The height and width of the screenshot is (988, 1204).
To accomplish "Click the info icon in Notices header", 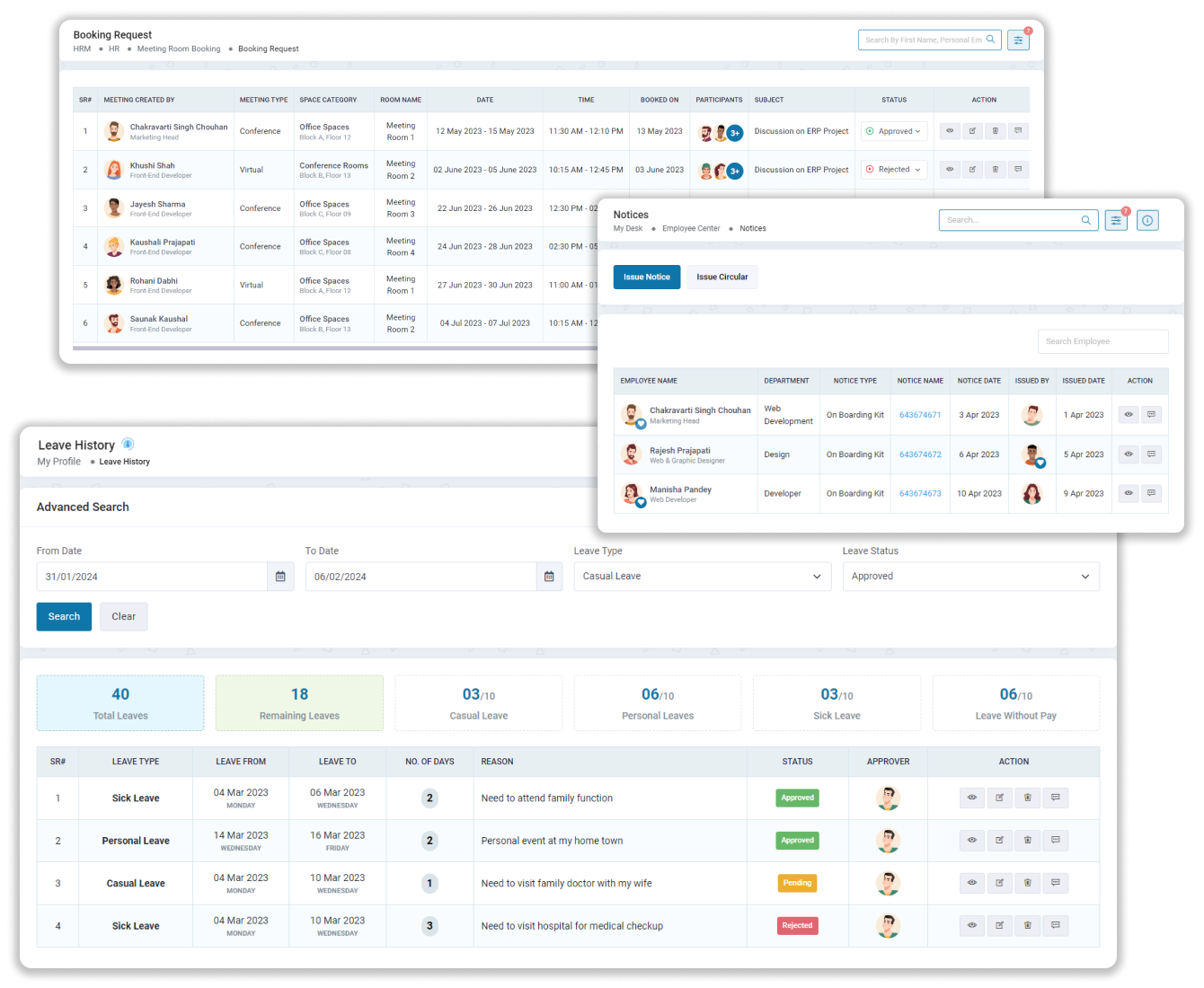I will (x=1147, y=220).
